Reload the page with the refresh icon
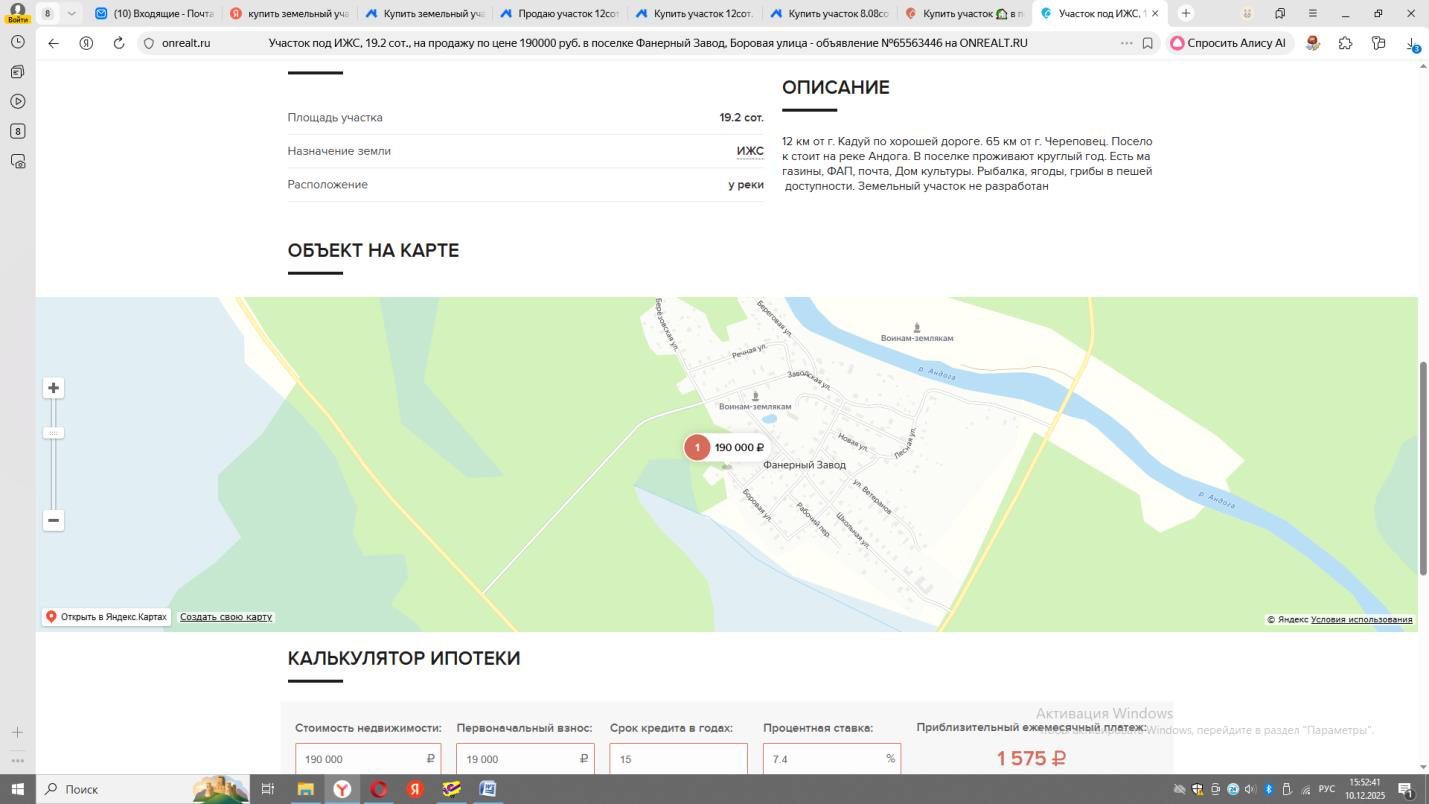Image resolution: width=1429 pixels, height=804 pixels. 118,43
